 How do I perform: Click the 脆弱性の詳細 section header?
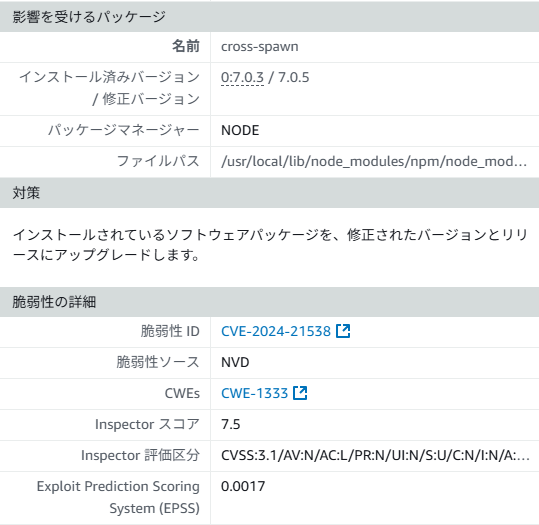[x=270, y=302]
